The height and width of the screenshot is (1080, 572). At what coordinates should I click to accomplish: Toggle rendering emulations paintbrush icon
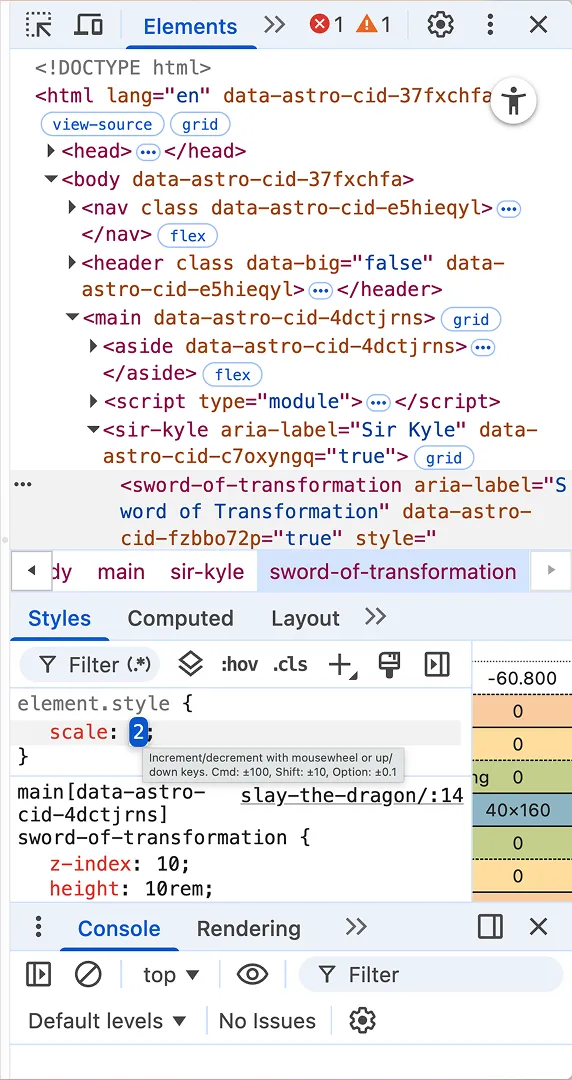point(390,664)
